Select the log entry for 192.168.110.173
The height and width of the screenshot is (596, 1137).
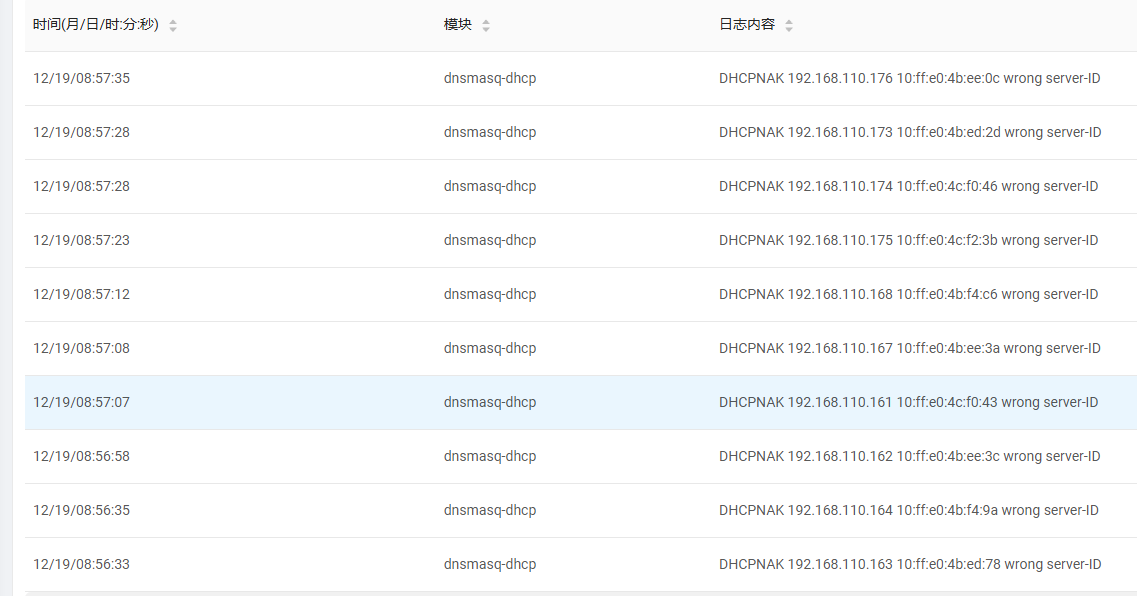point(909,133)
